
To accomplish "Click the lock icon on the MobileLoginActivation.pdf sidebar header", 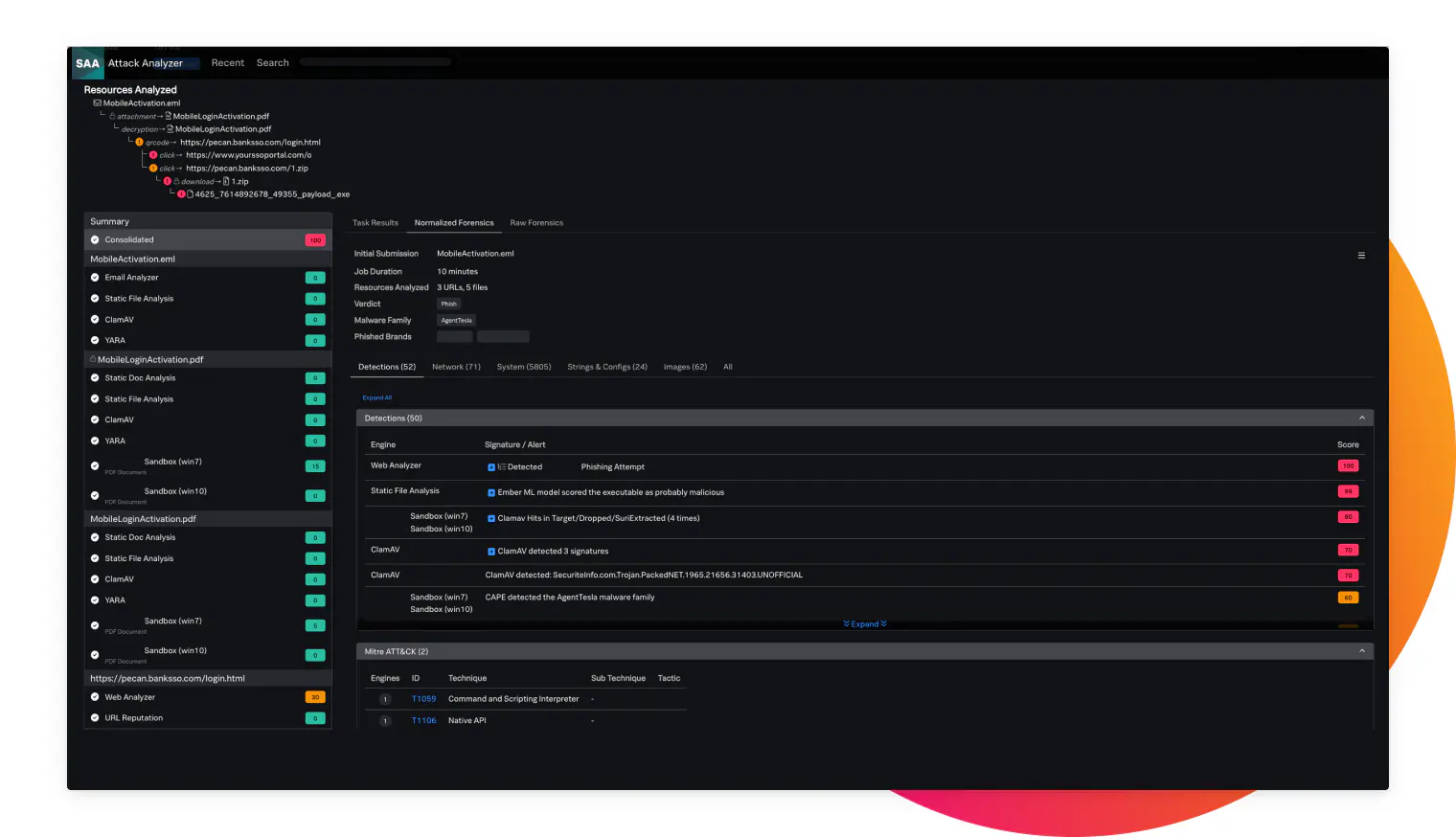I will (94, 359).
